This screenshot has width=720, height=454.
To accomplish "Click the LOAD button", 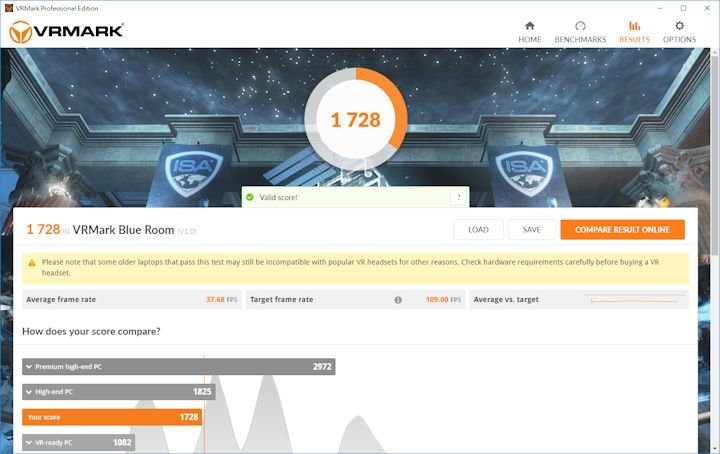I will click(x=478, y=230).
